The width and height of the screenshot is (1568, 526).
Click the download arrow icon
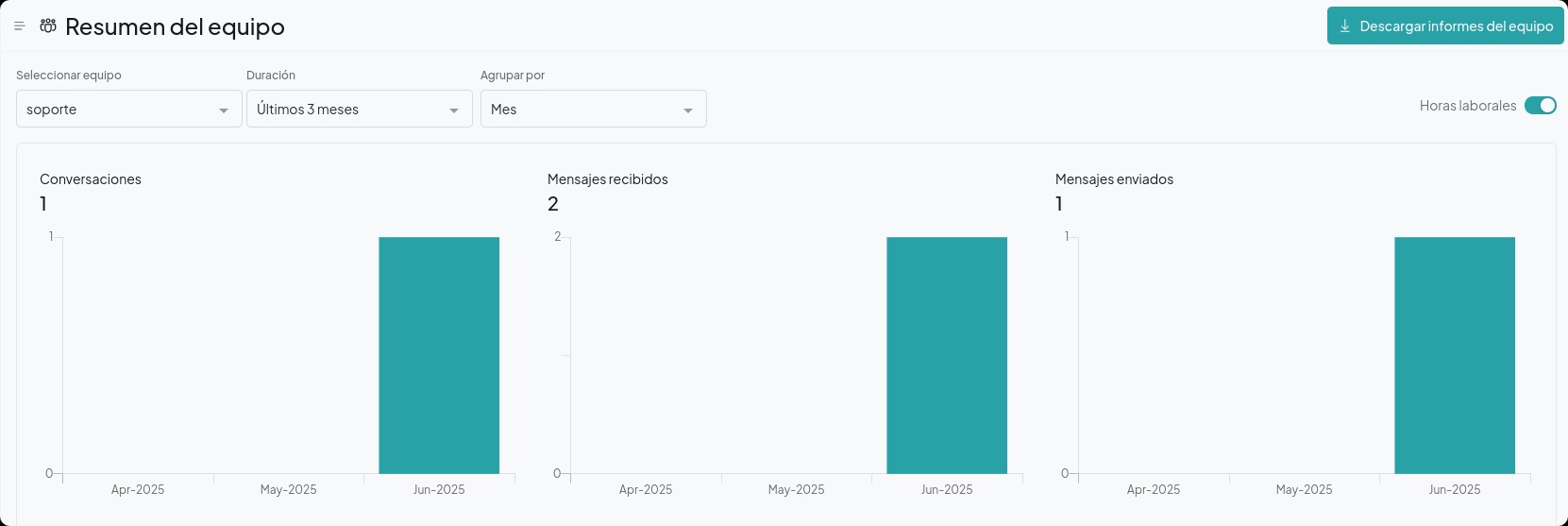tap(1345, 26)
